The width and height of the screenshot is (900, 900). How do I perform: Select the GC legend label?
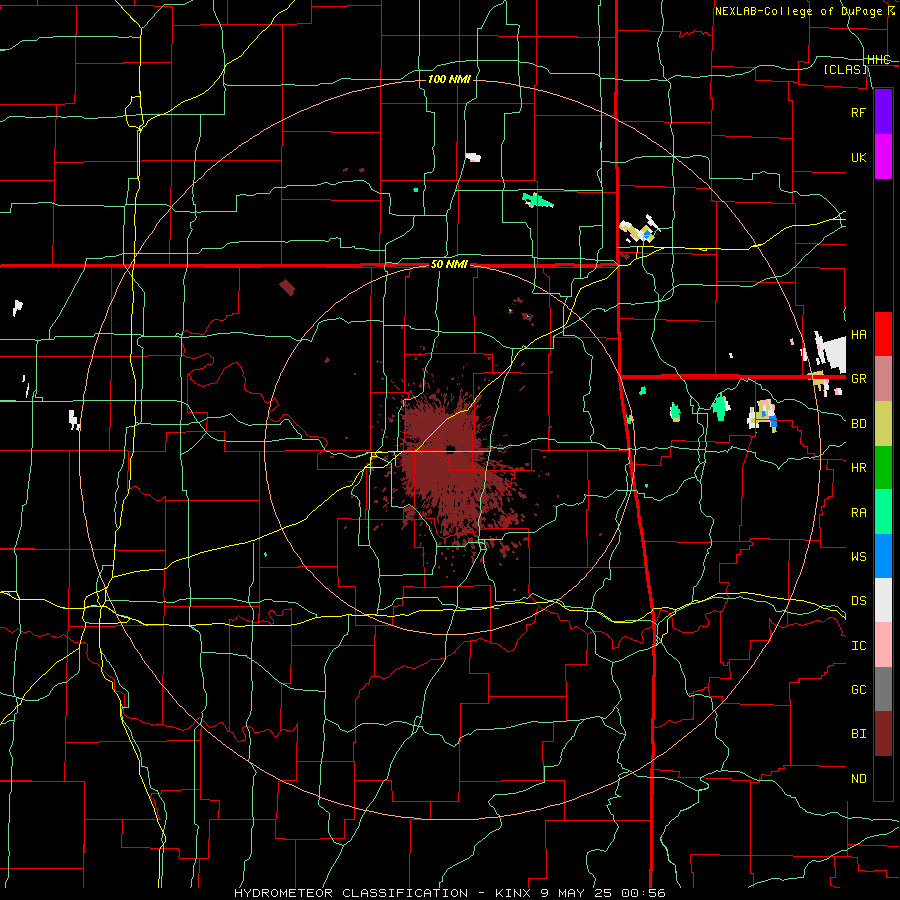[858, 690]
